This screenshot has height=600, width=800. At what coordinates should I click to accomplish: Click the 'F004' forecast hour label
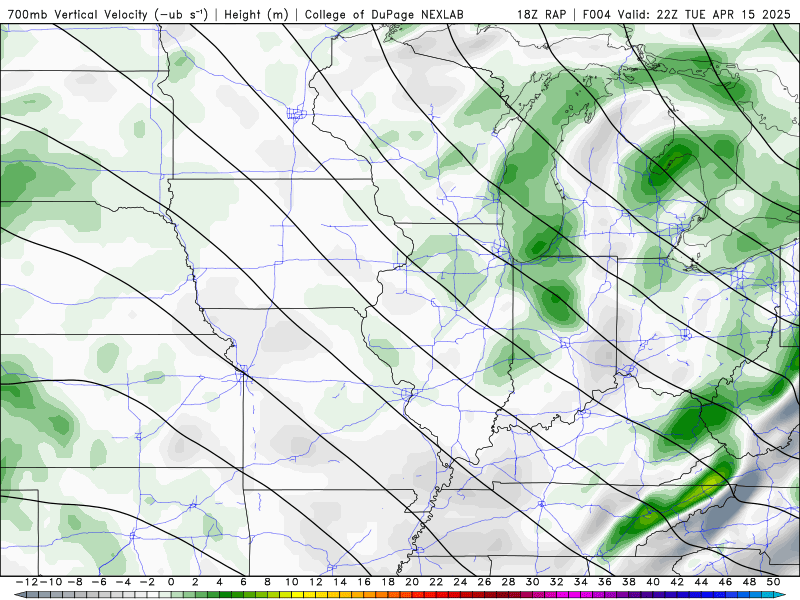point(597,14)
